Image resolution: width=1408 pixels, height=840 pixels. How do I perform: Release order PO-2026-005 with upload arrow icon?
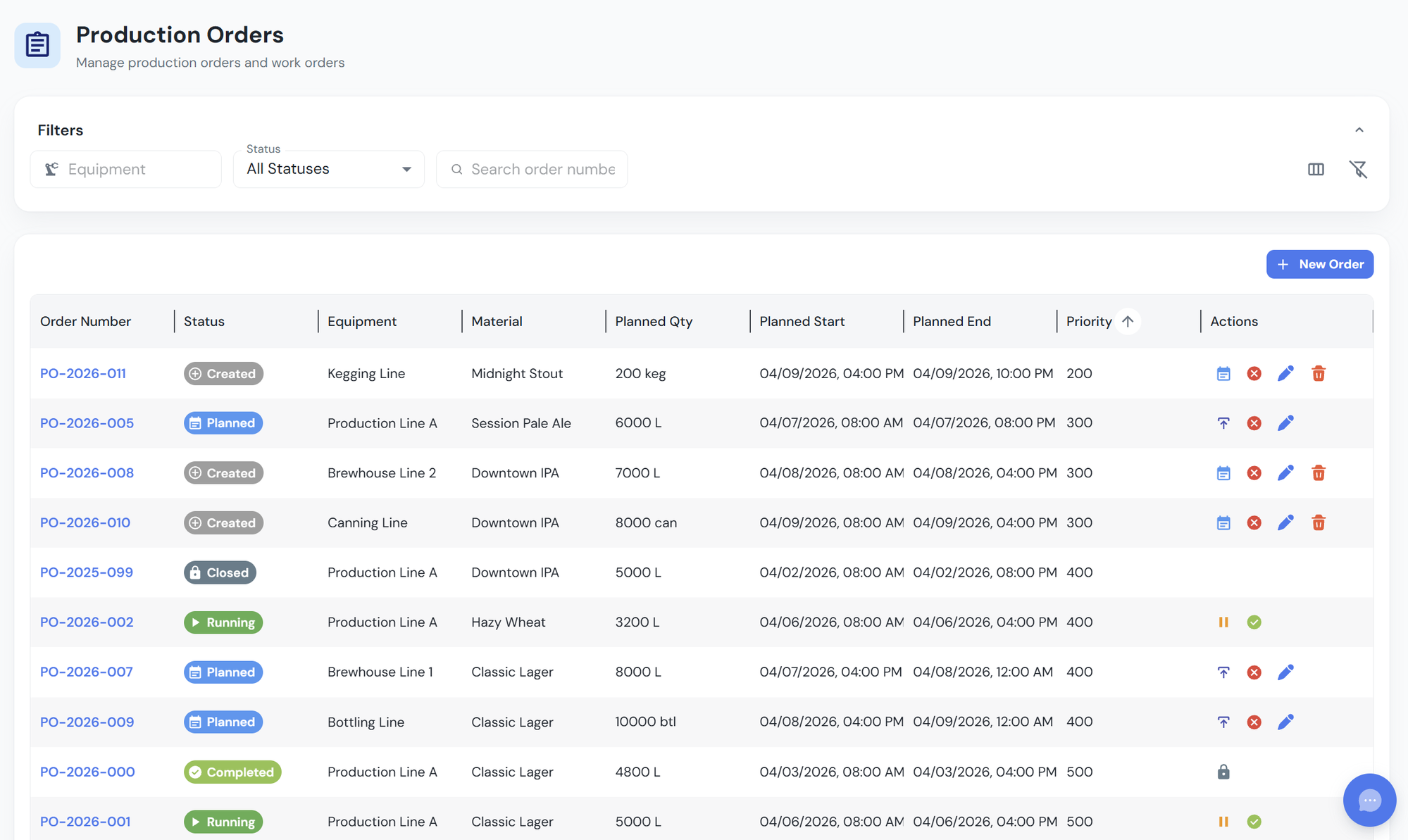(x=1223, y=423)
